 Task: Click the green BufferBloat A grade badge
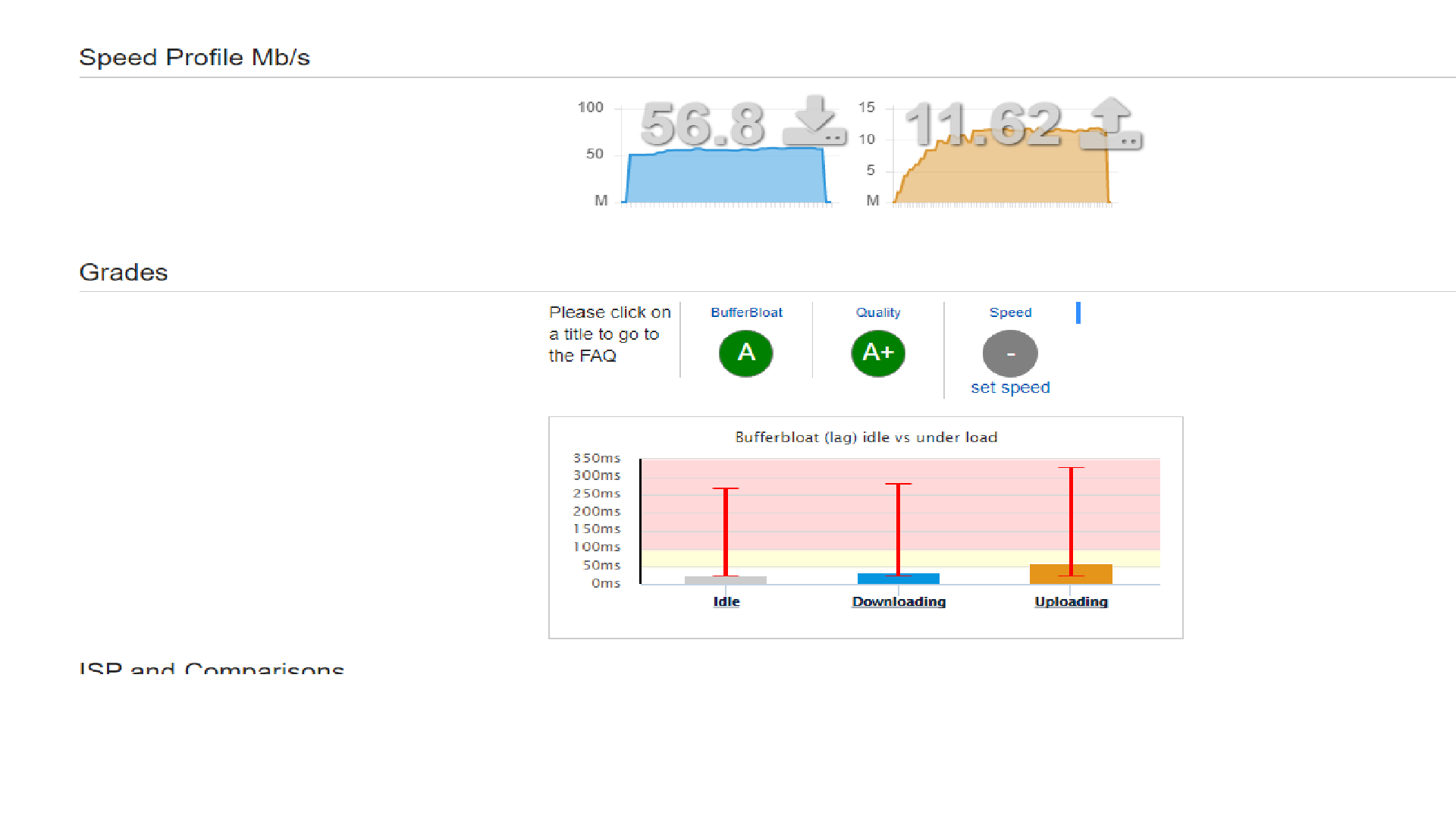point(745,353)
